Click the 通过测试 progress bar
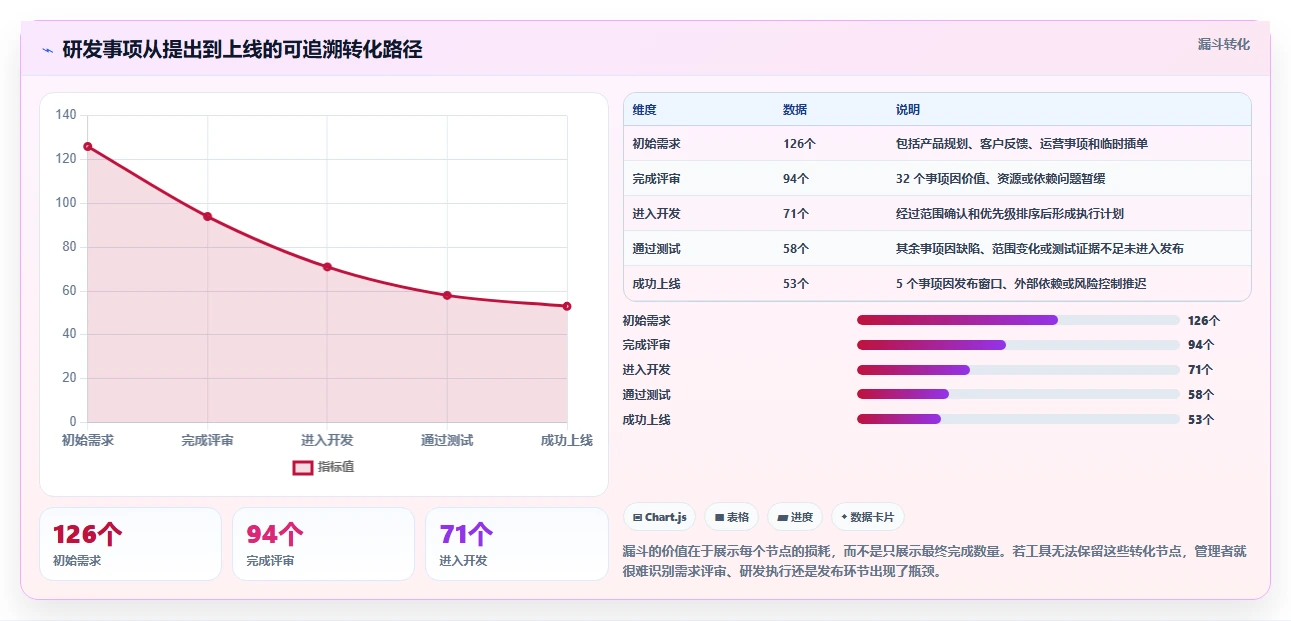 click(x=1018, y=395)
